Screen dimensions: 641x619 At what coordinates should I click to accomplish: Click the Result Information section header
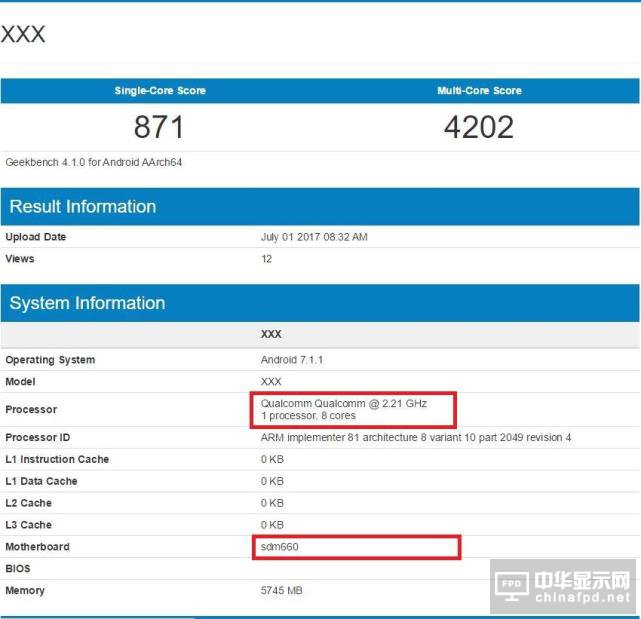pyautogui.click(x=83, y=207)
